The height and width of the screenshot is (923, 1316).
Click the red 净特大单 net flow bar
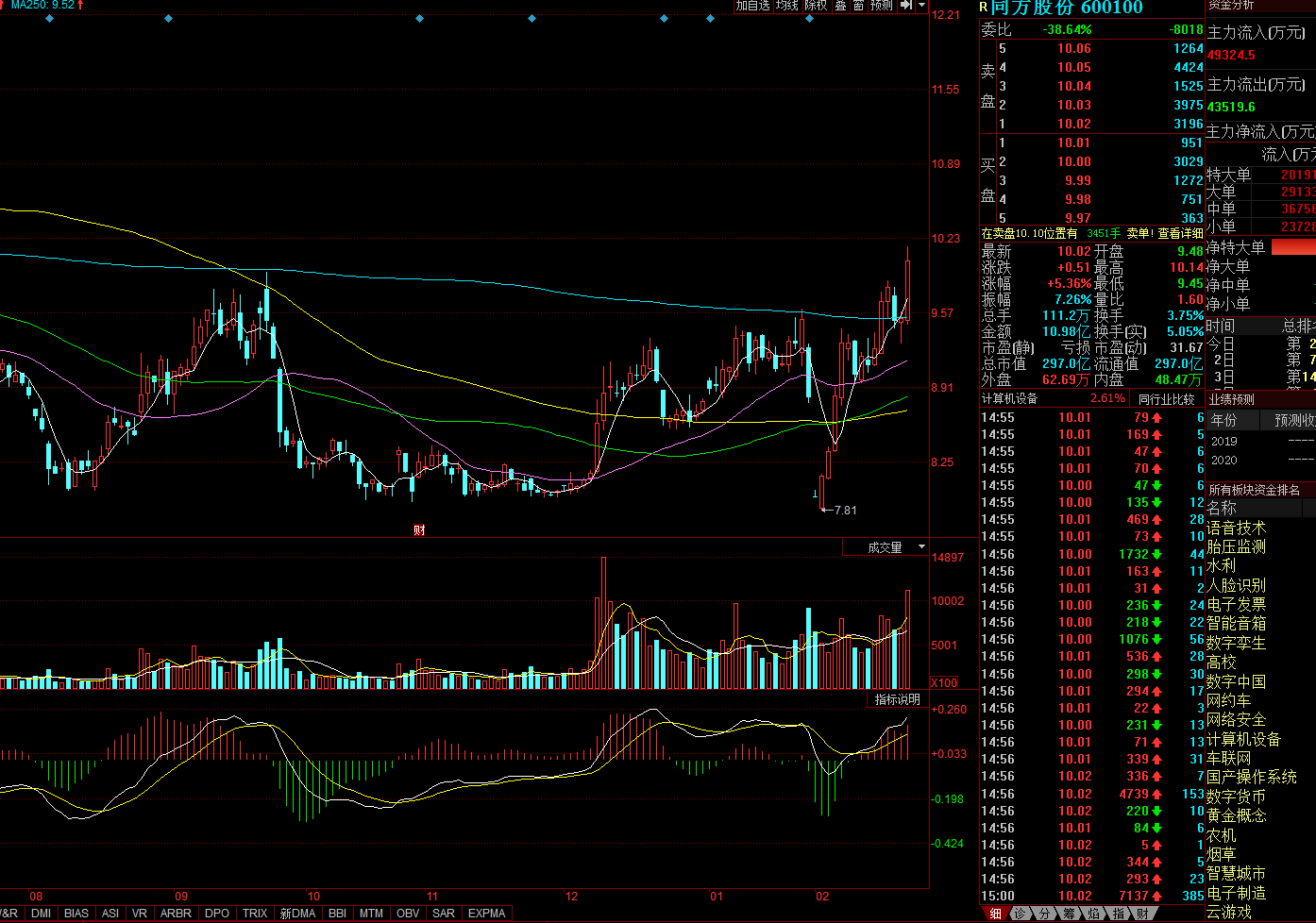[1293, 247]
